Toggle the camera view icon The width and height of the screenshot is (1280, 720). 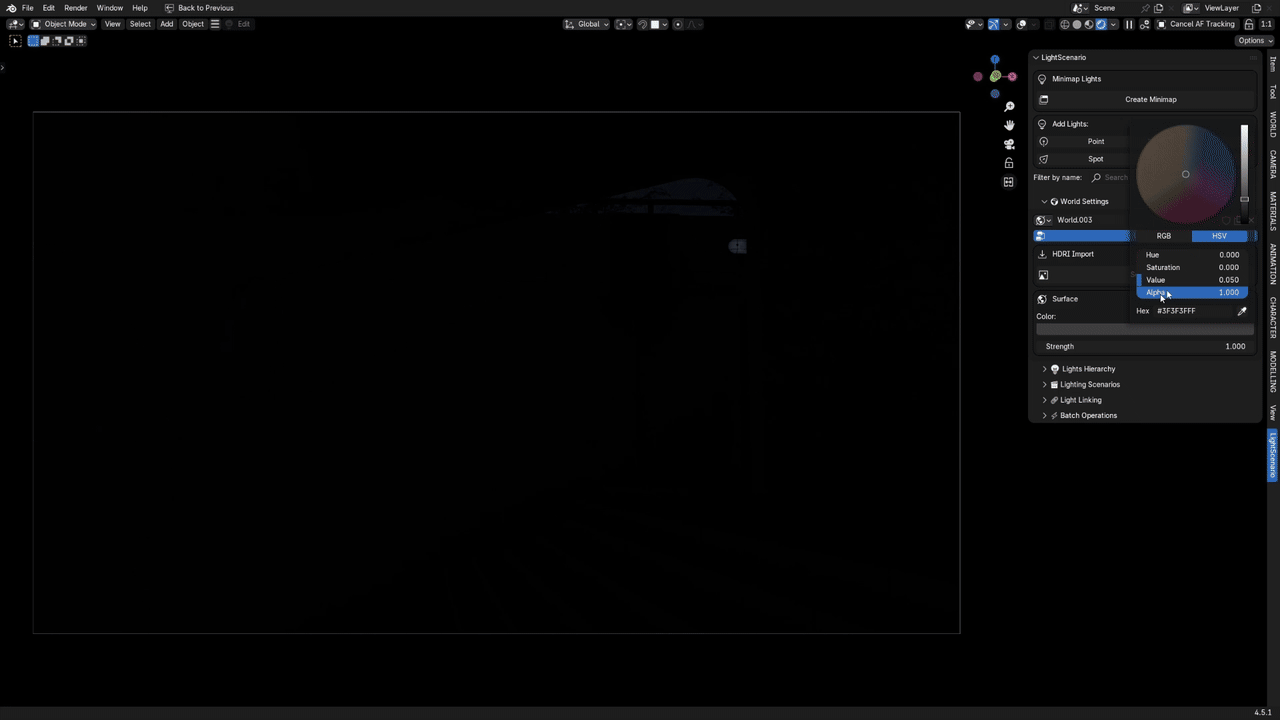click(1009, 144)
